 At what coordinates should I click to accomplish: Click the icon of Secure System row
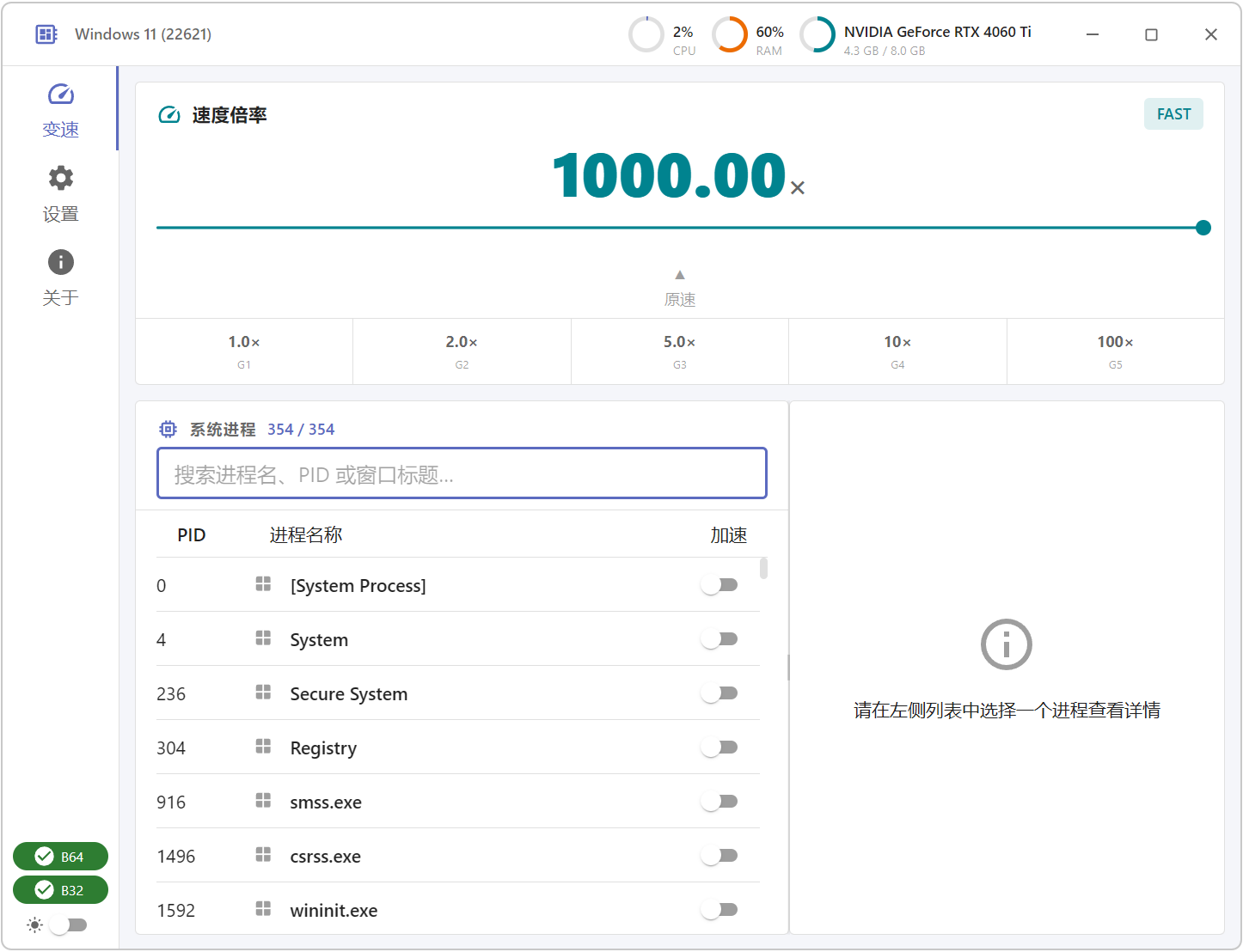(263, 693)
